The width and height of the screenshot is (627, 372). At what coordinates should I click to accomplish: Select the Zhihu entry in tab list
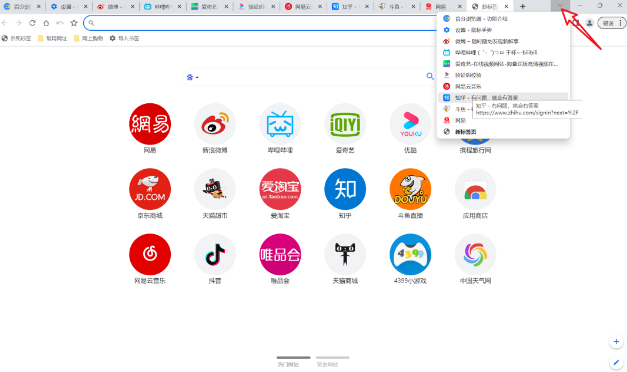tap(503, 98)
